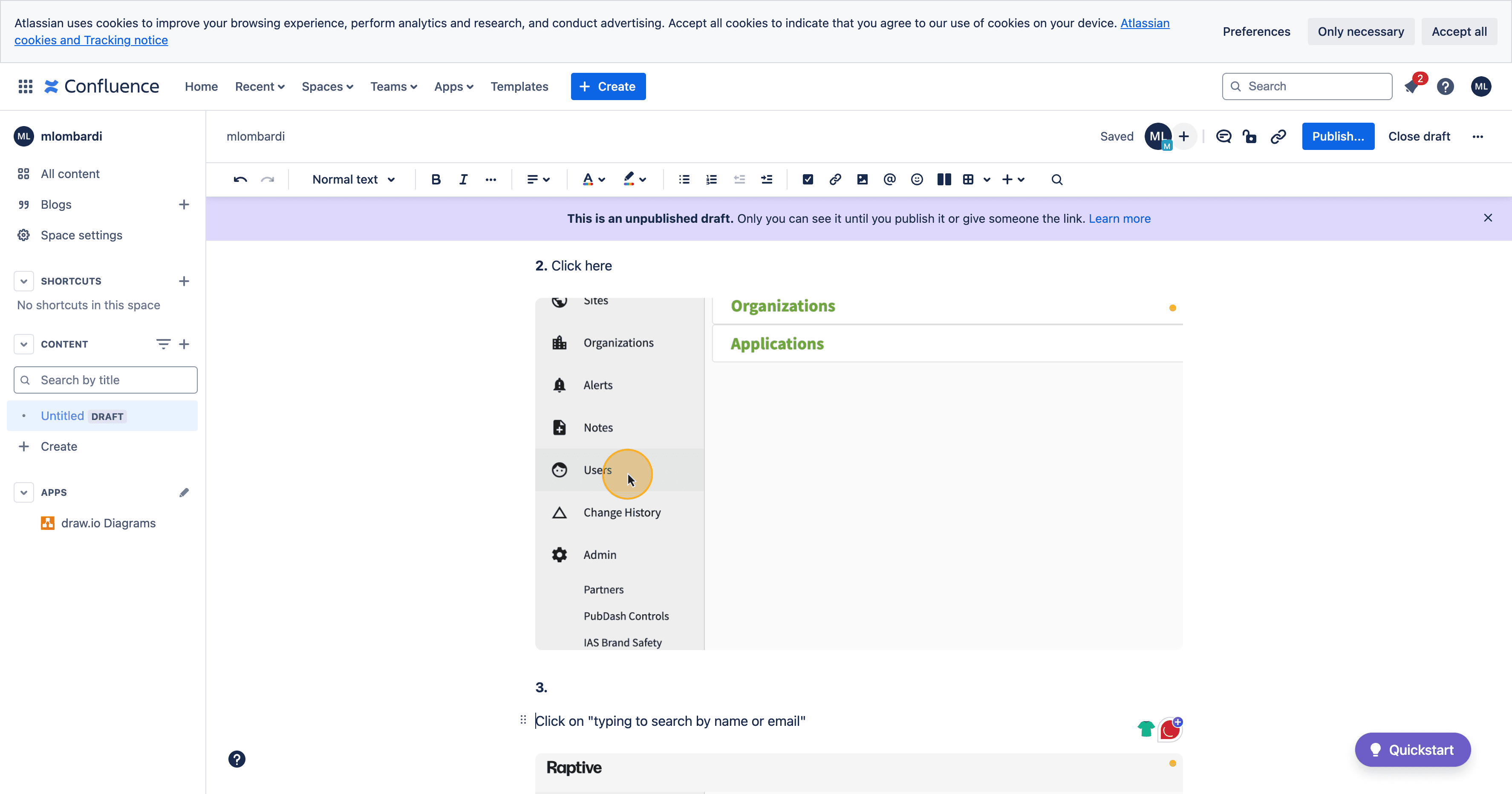This screenshot has width=1512, height=794.
Task: Insert an action item checkbox
Action: (808, 180)
